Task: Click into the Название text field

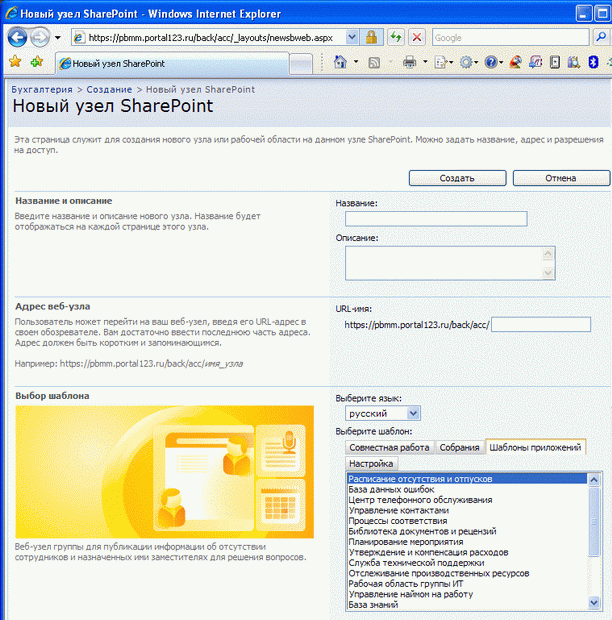Action: pos(436,219)
